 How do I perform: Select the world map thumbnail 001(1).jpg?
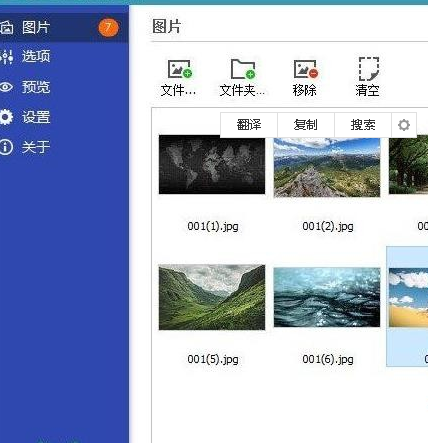pyautogui.click(x=212, y=165)
